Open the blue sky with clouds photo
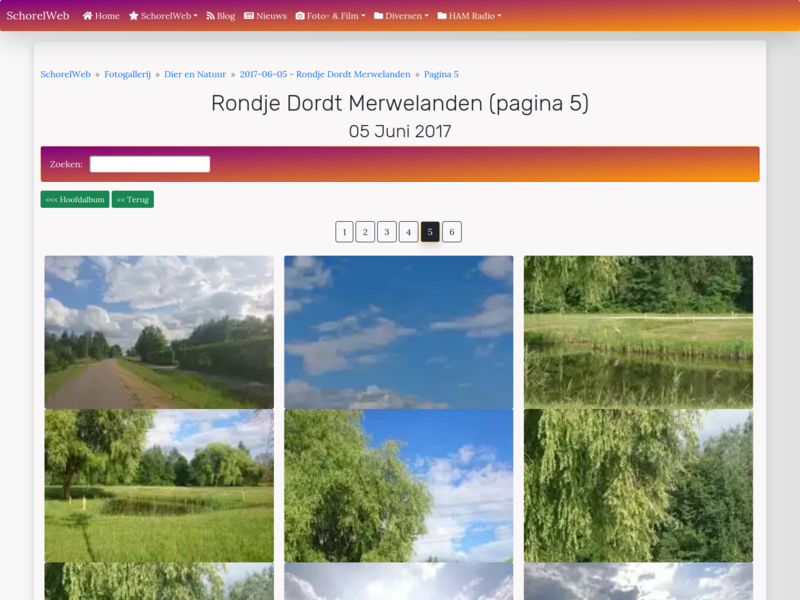The image size is (800, 600). pos(398,332)
